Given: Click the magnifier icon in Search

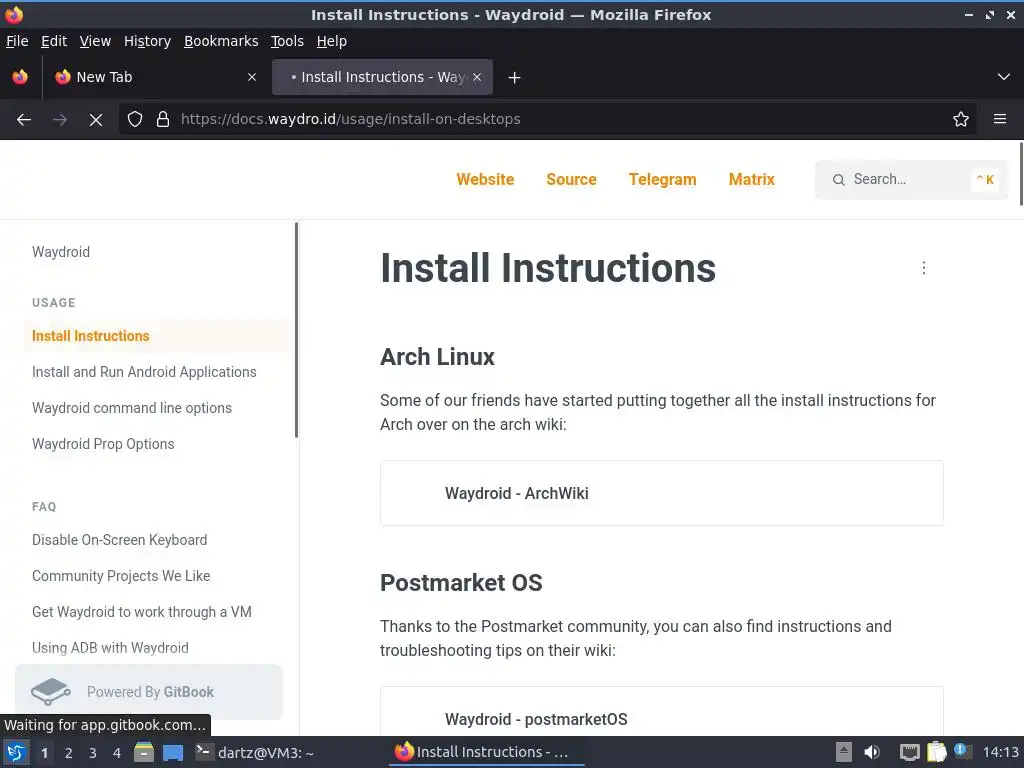Looking at the screenshot, I should 839,180.
